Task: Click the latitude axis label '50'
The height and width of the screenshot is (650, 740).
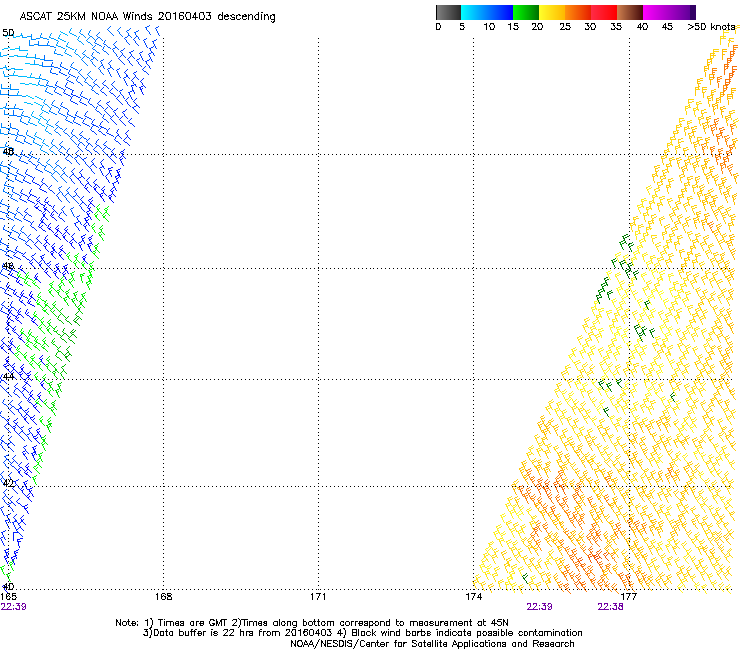Action: (x=8, y=33)
